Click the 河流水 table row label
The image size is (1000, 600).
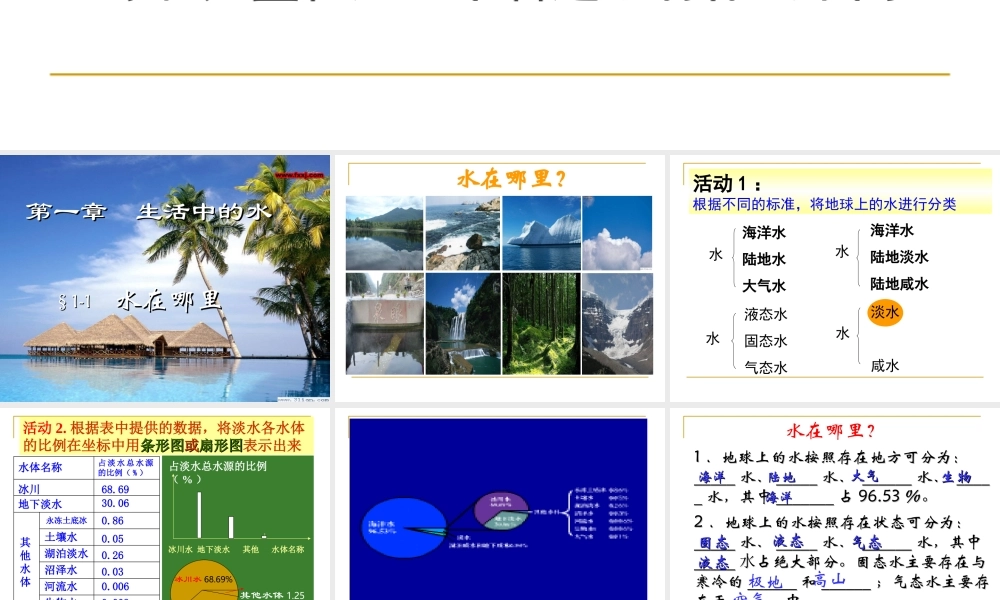point(61,586)
